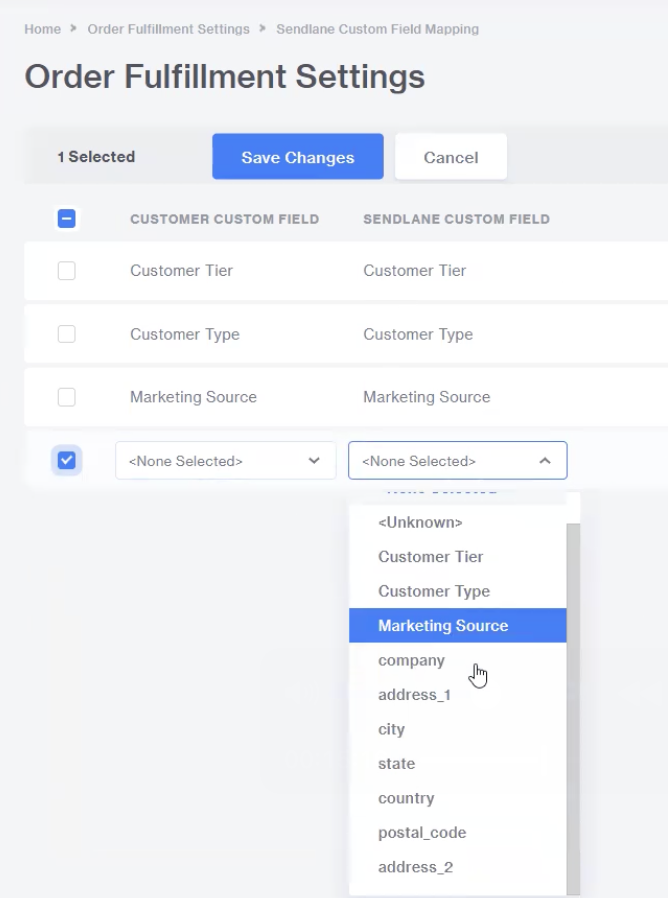Click the Cancel button
668x898 pixels.
[451, 157]
